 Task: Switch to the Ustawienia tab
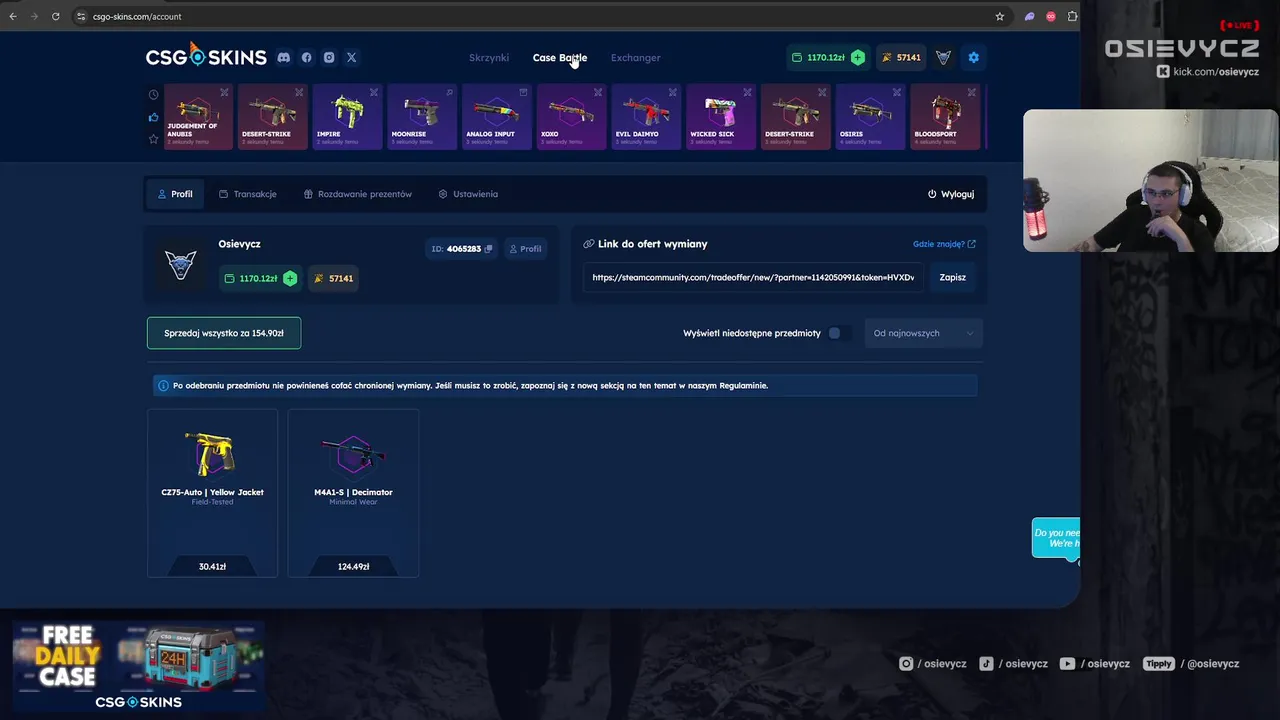(468, 194)
